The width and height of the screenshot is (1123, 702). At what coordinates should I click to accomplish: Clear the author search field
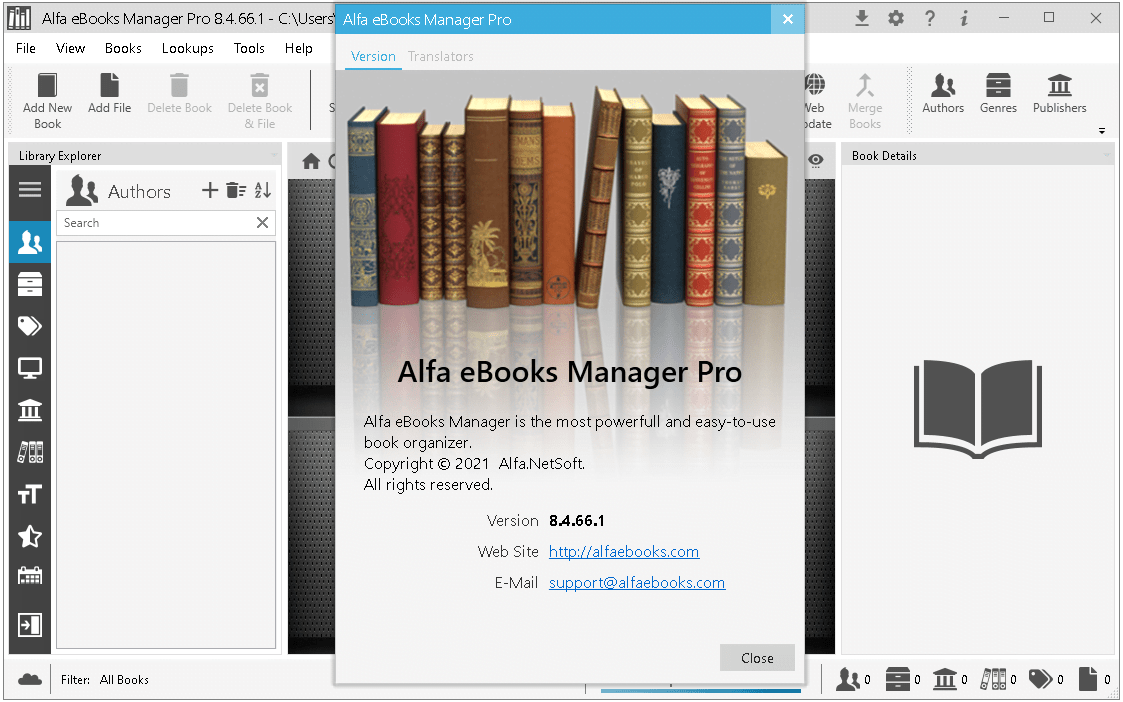(262, 223)
